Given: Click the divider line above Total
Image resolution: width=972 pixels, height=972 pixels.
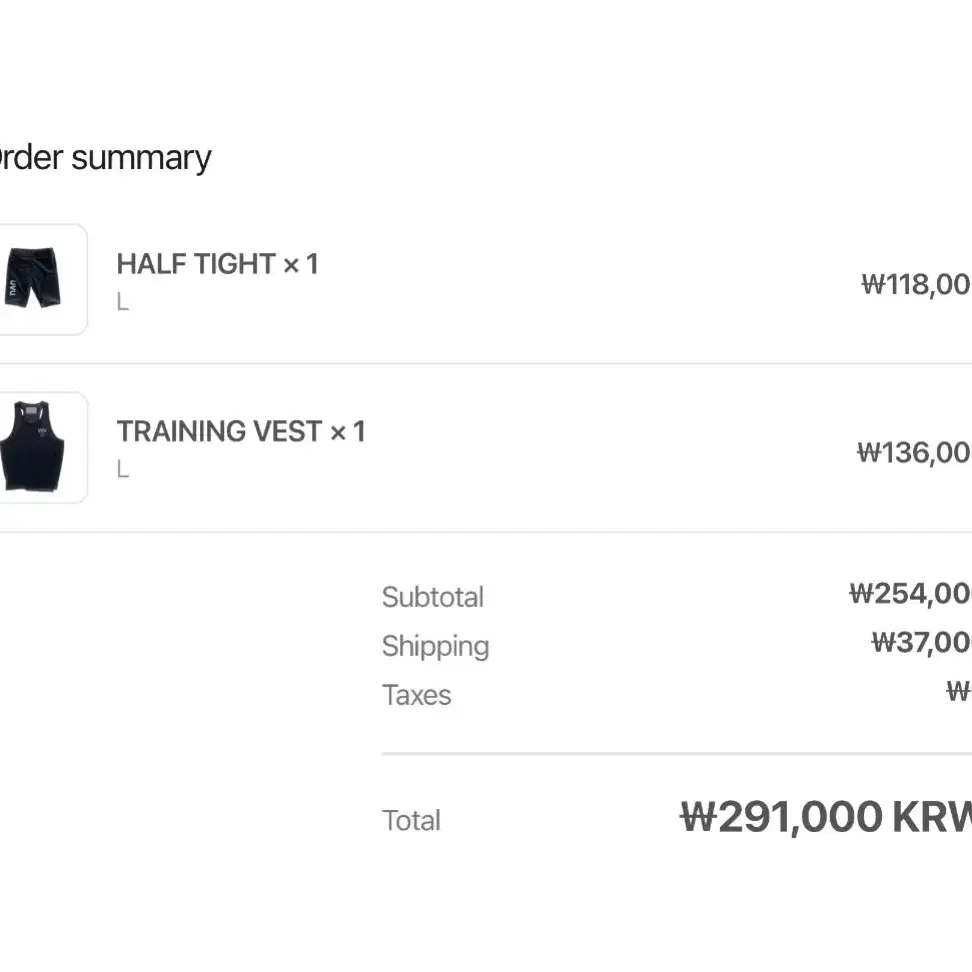Looking at the screenshot, I should pos(677,753).
